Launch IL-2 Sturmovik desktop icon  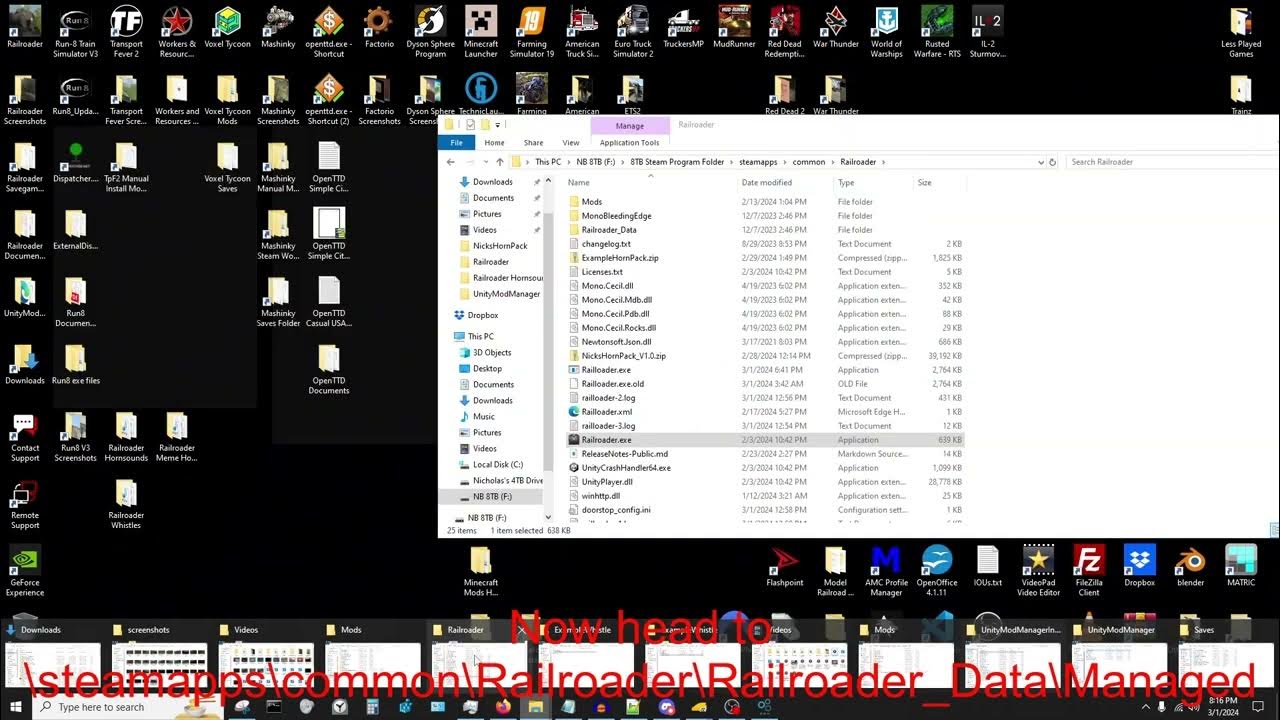pos(988,31)
